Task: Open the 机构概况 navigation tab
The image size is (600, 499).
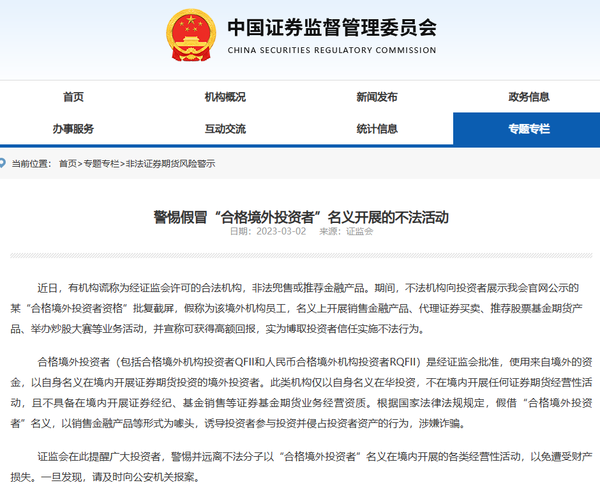Action: pyautogui.click(x=225, y=97)
